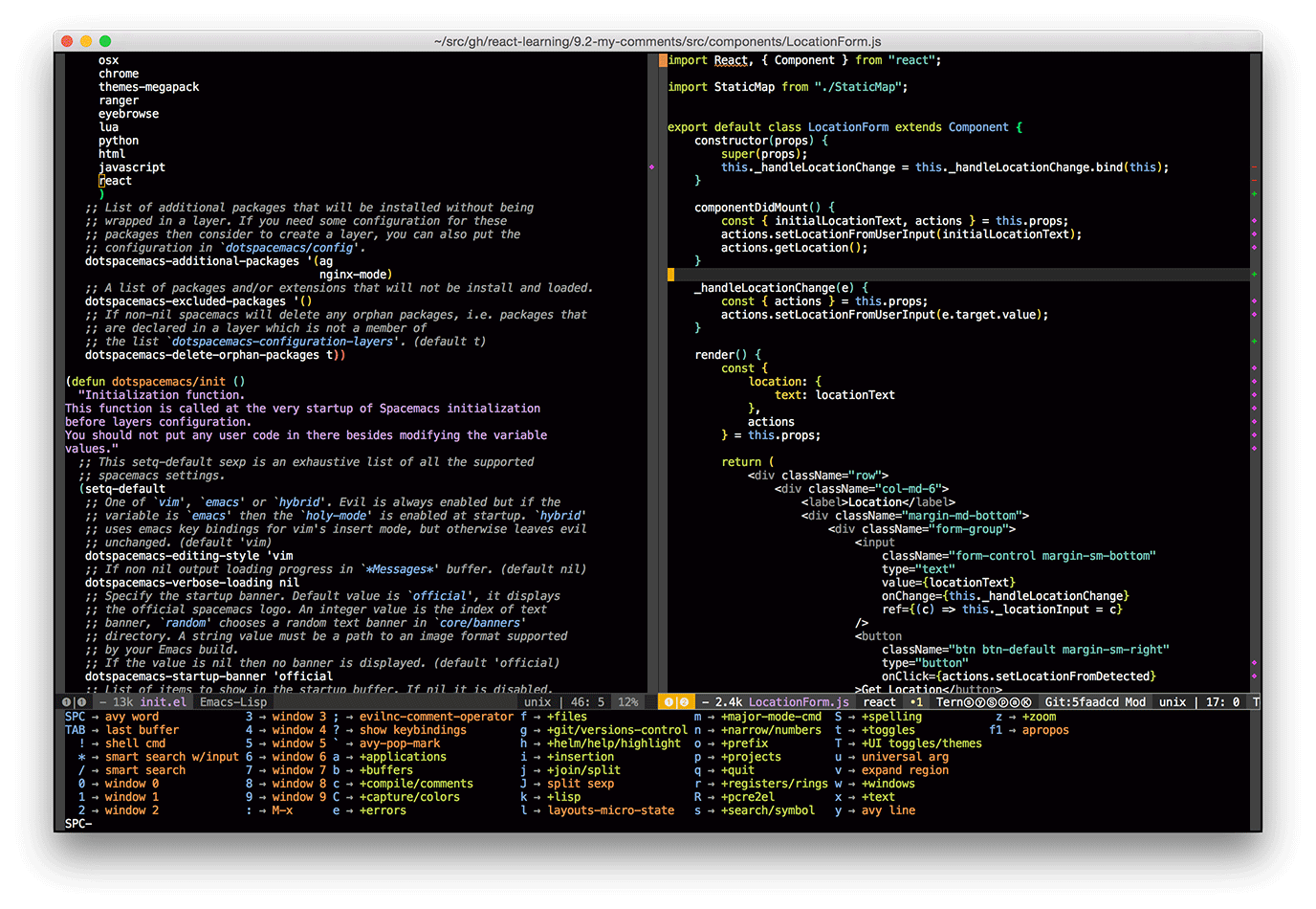Select the +buffers which-key entry
1316x909 pixels.
[x=386, y=770]
